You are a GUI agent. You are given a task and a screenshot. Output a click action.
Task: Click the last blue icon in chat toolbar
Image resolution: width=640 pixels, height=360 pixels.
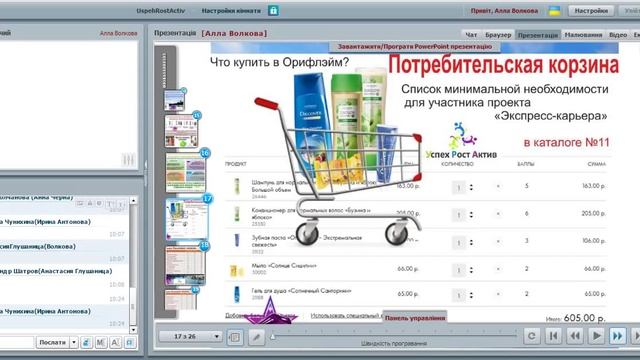click(130, 342)
